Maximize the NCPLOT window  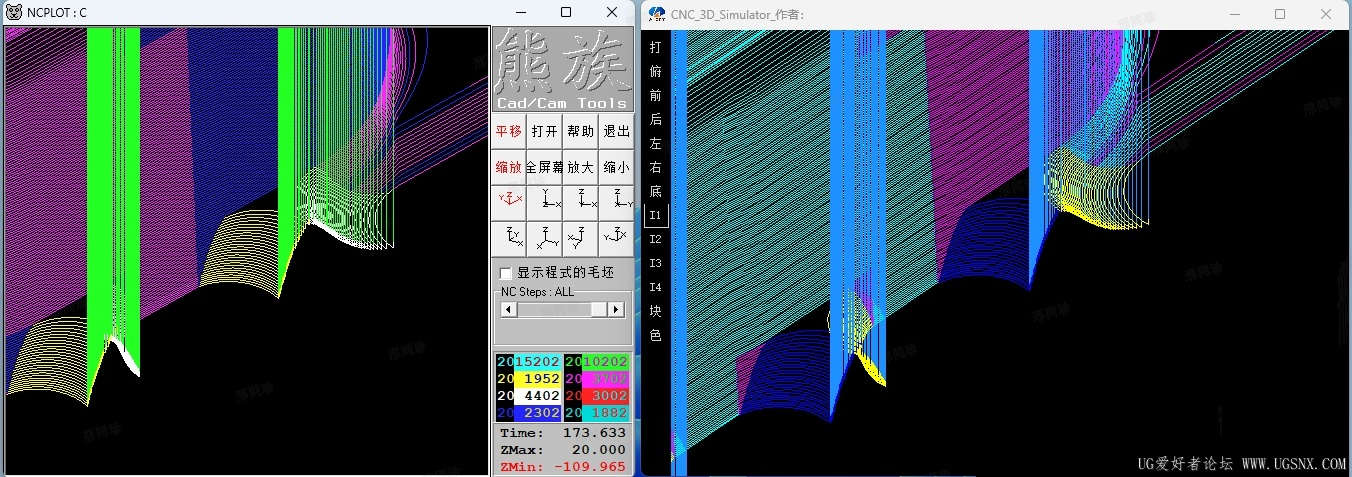click(x=565, y=12)
